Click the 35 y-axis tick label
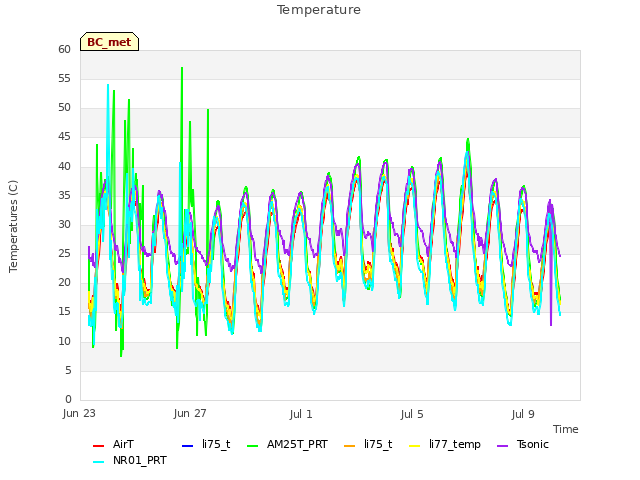Viewport: 640px width, 480px height. coord(64,196)
